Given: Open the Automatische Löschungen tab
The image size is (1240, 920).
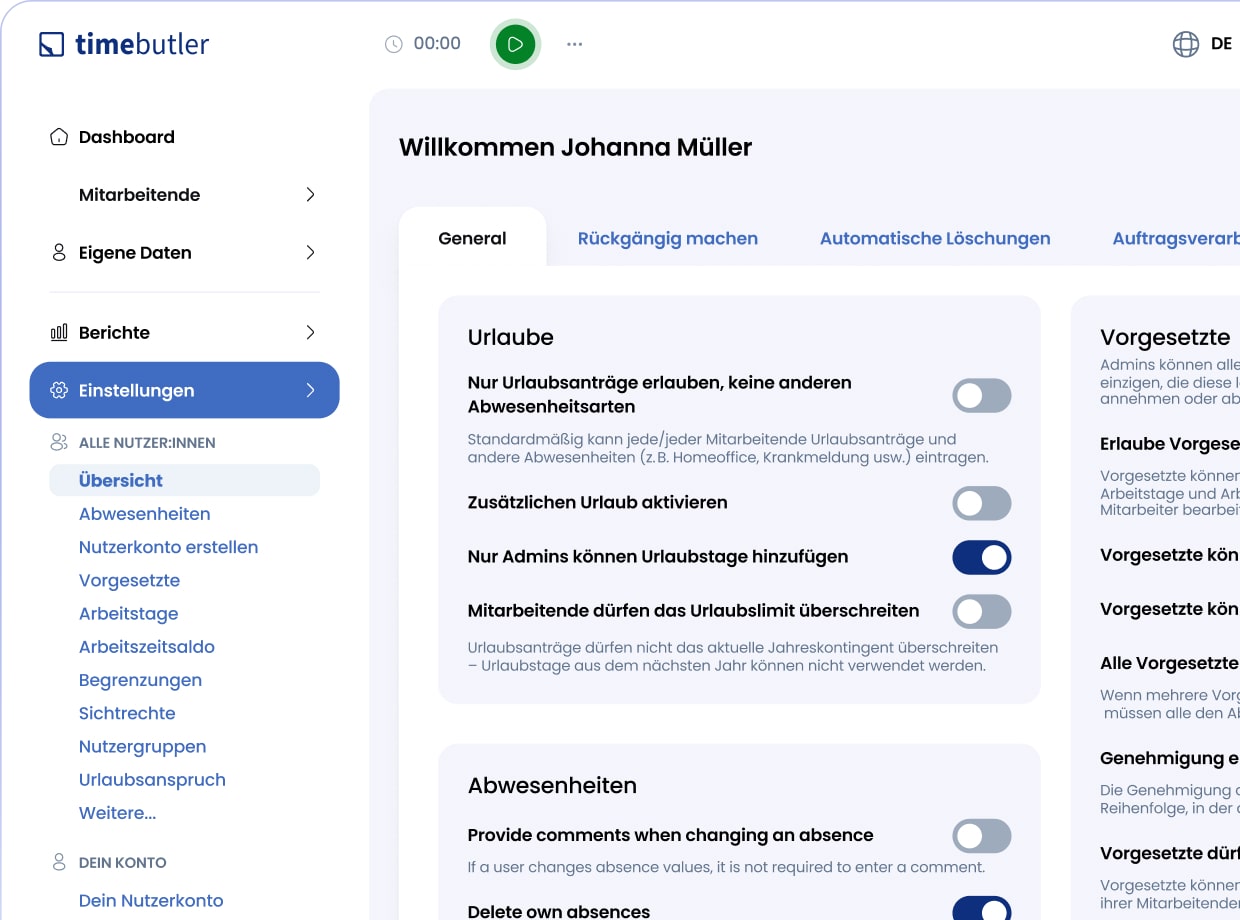Looking at the screenshot, I should (934, 238).
